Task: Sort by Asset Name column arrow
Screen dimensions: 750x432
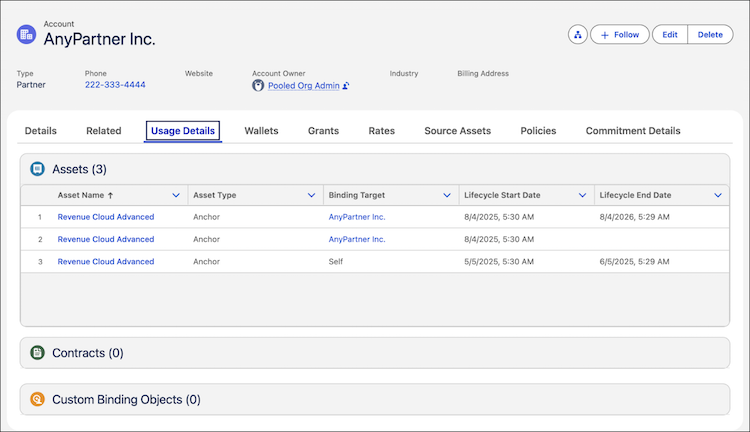Action: (110, 195)
